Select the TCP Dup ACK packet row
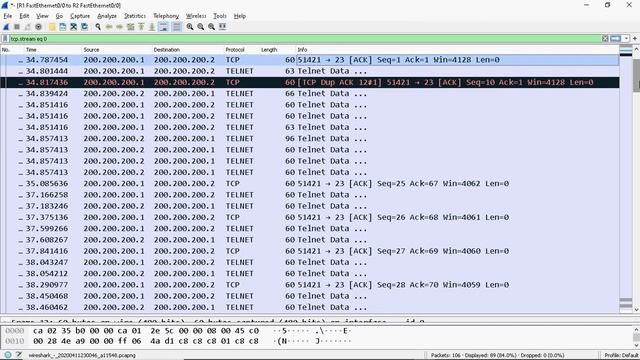 click(x=310, y=82)
